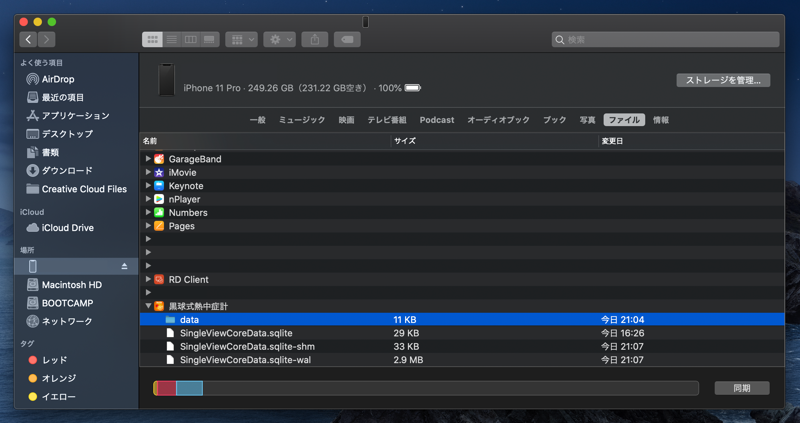Screen dimensions: 800x423
Task: Switch to the ミュージック tab
Action: tap(302, 120)
